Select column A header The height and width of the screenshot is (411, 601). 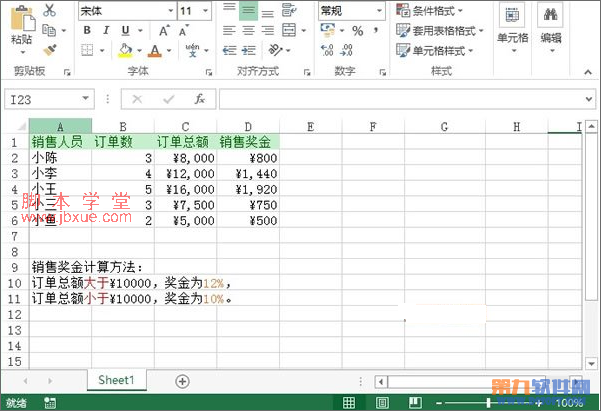click(x=60, y=126)
